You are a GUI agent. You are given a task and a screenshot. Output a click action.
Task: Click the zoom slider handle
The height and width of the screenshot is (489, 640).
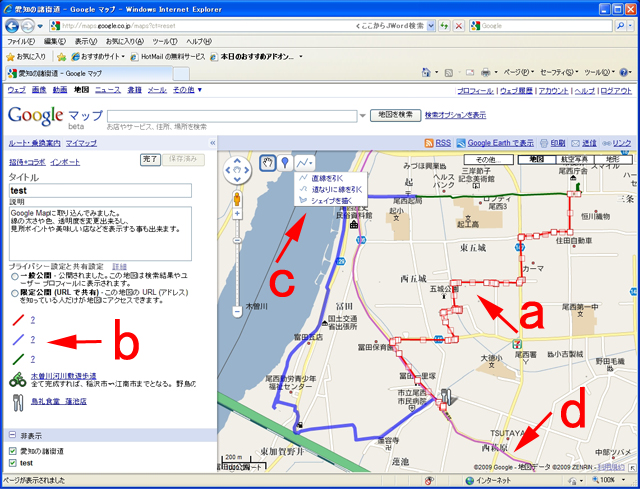coord(237,240)
